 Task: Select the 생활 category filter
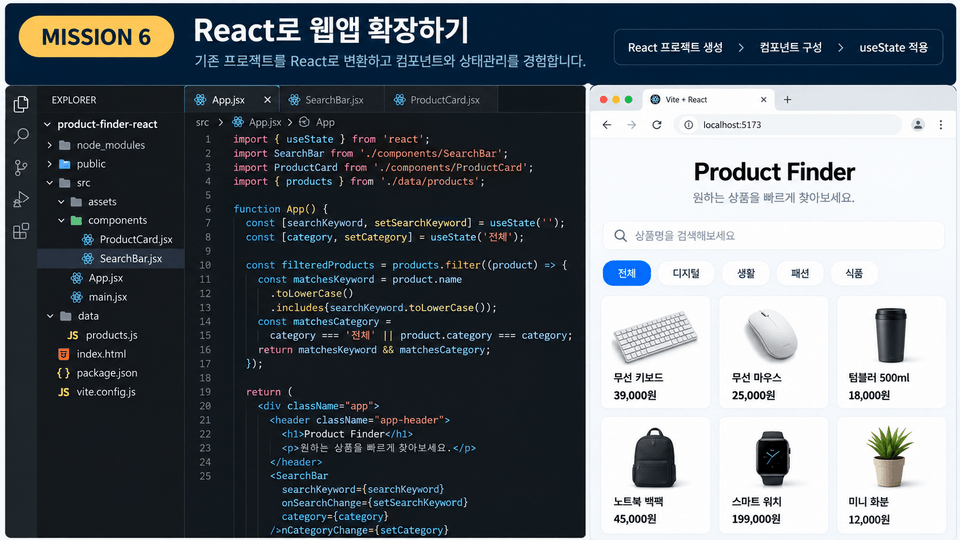point(746,273)
